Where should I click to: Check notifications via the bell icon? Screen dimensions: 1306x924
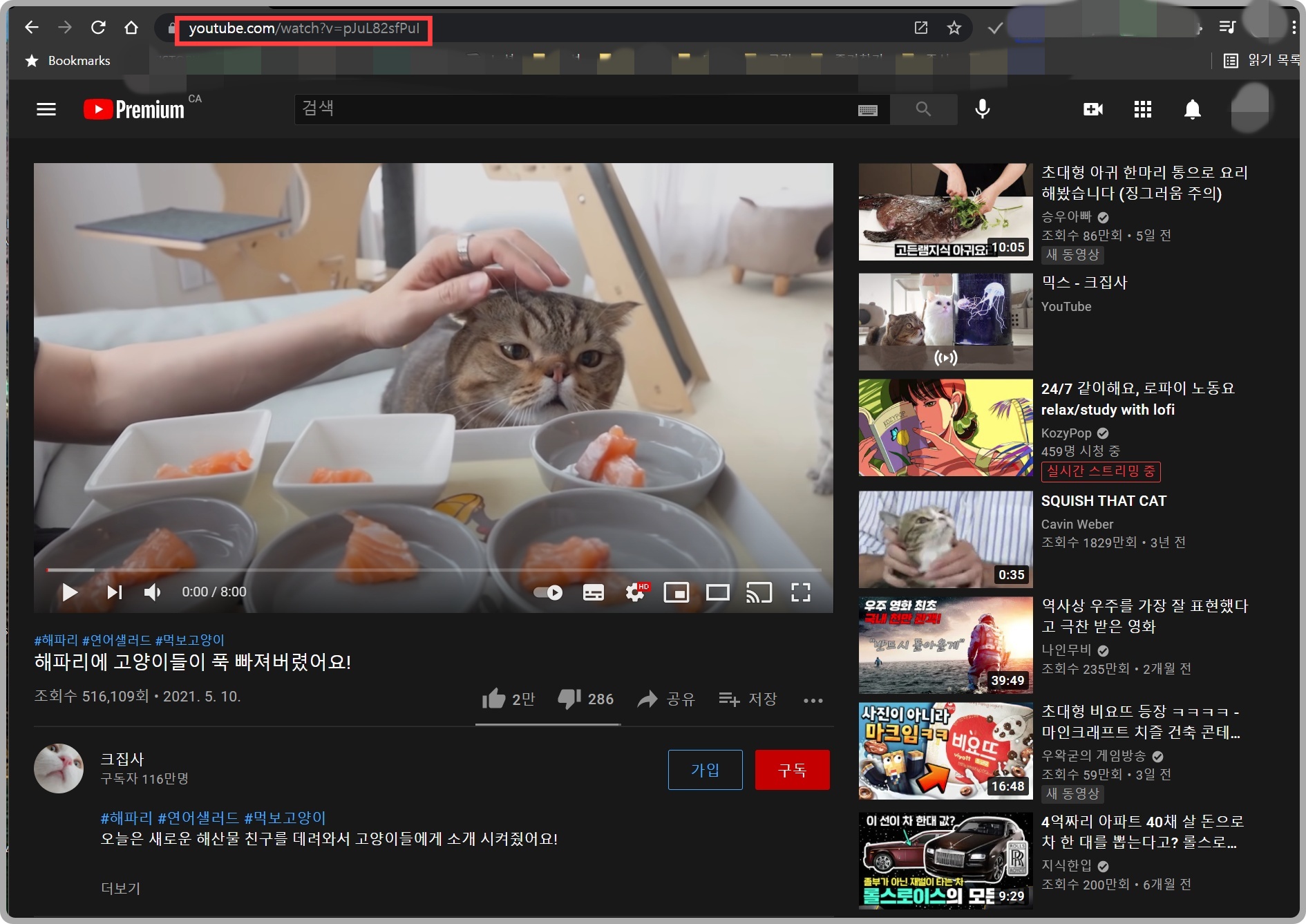(1193, 109)
